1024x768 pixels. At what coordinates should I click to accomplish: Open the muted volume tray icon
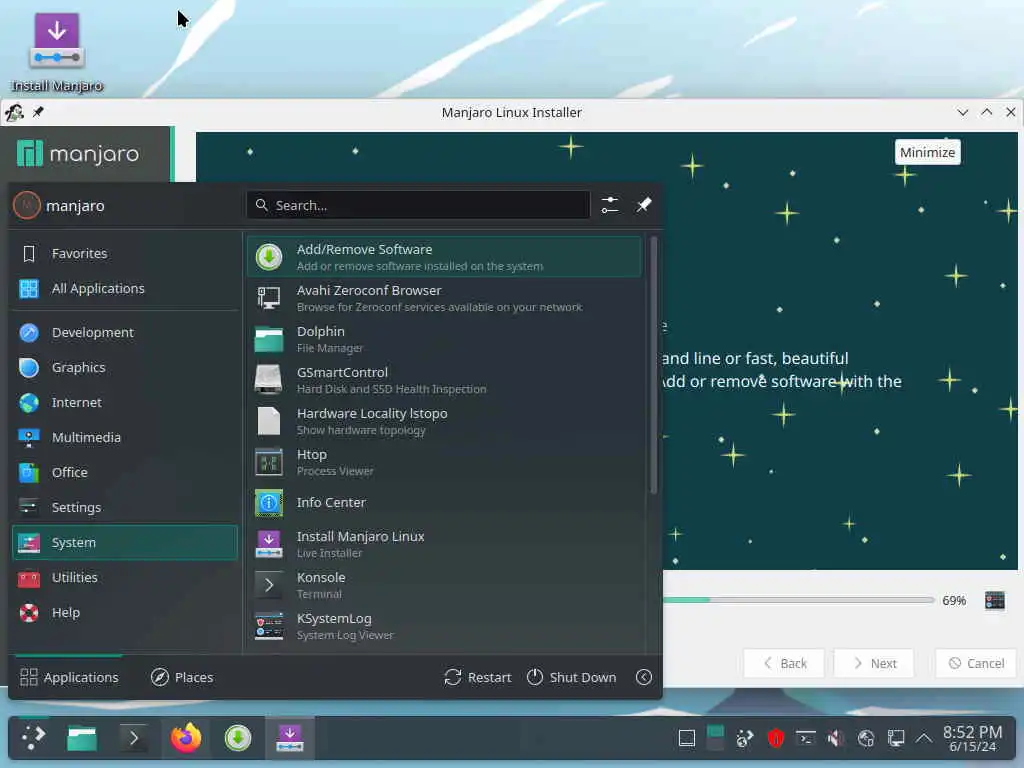tap(835, 739)
